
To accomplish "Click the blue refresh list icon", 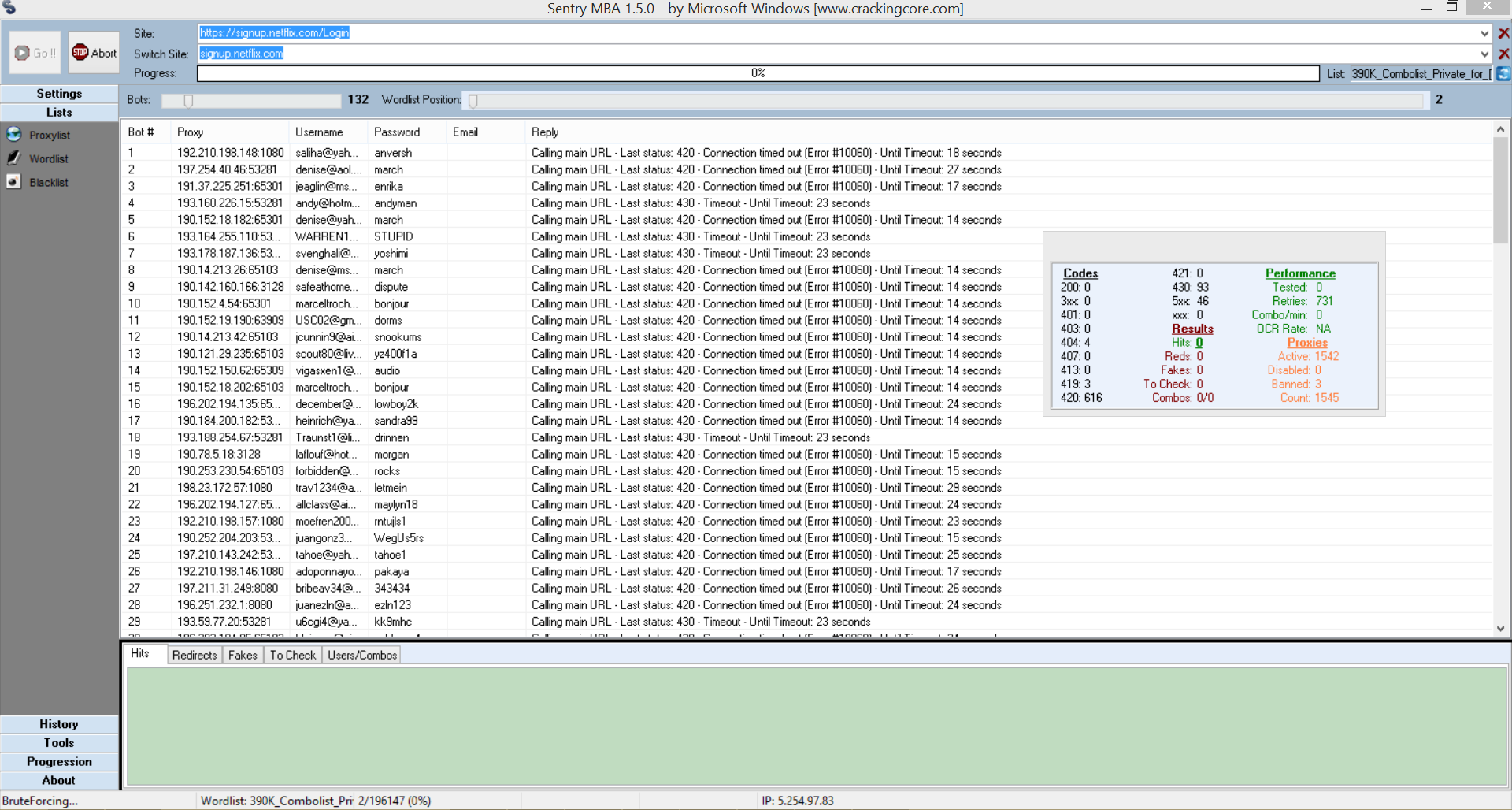I will pyautogui.click(x=1503, y=73).
